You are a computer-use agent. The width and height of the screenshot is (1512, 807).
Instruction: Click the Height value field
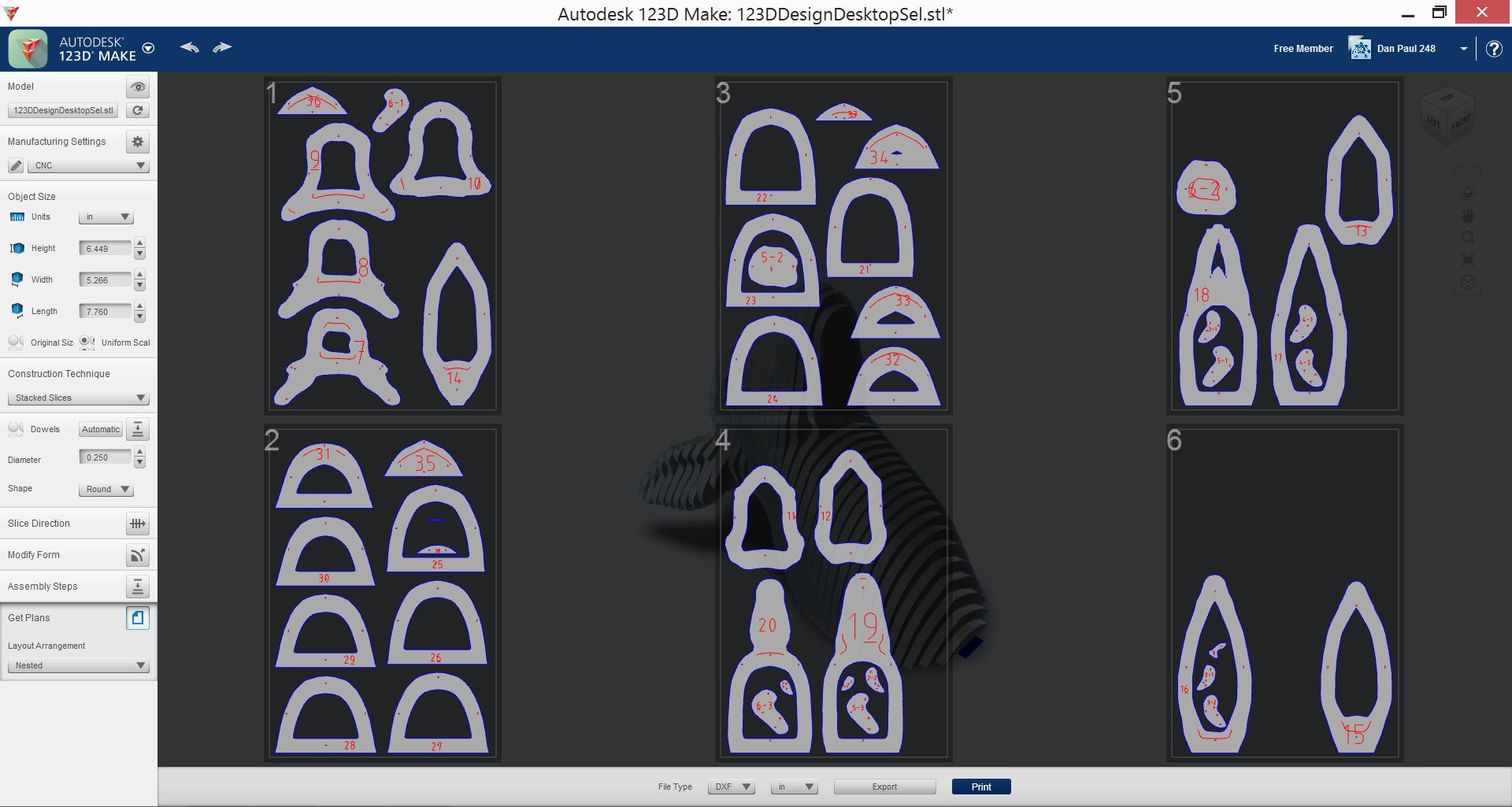[x=105, y=249]
